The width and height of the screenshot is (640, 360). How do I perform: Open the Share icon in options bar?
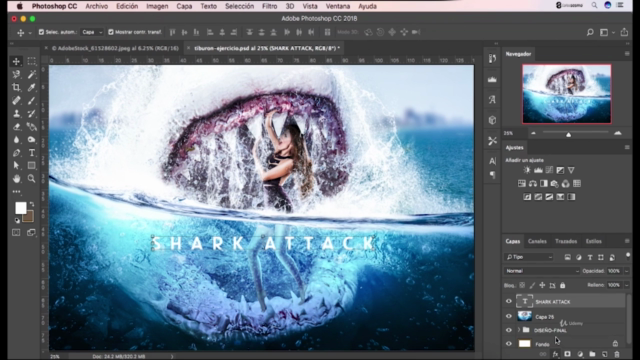pyautogui.click(x=624, y=32)
